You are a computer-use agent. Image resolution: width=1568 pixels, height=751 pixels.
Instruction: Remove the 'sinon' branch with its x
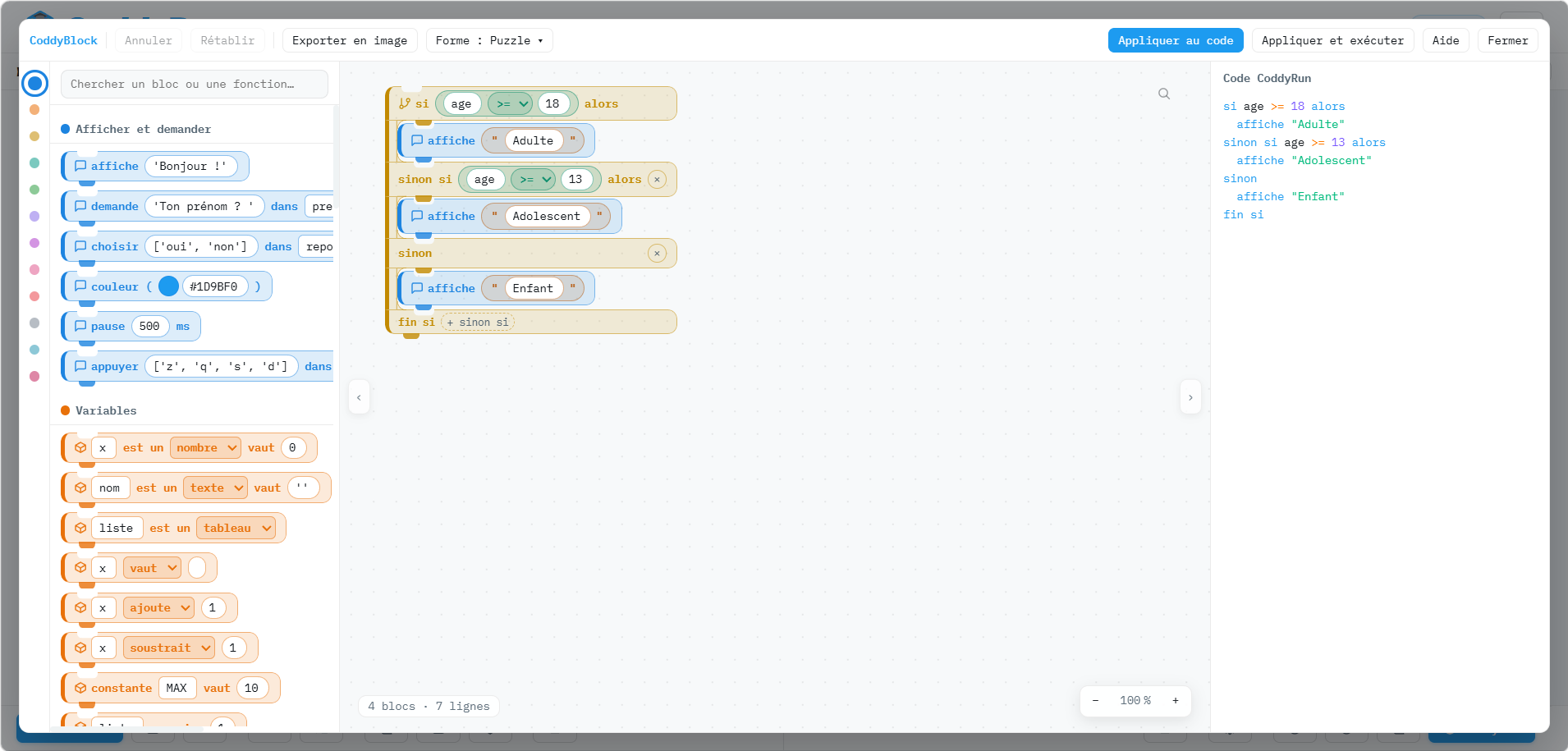click(657, 254)
